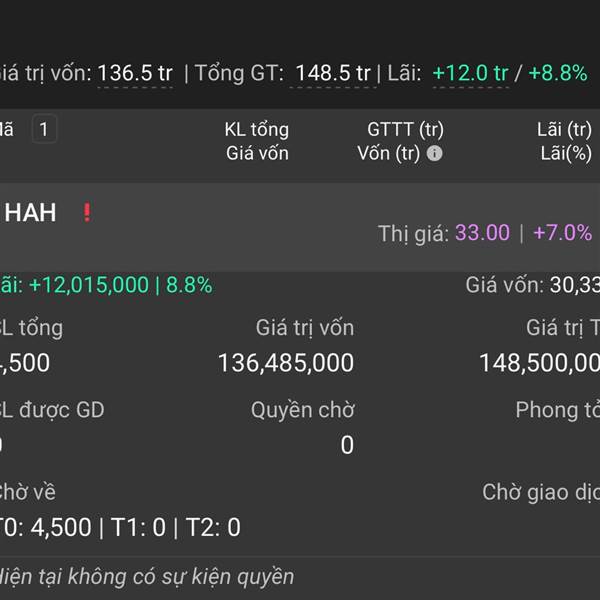Tap the red exclamation warning icon beside HAH
The width and height of the screenshot is (600, 600).
point(87,212)
